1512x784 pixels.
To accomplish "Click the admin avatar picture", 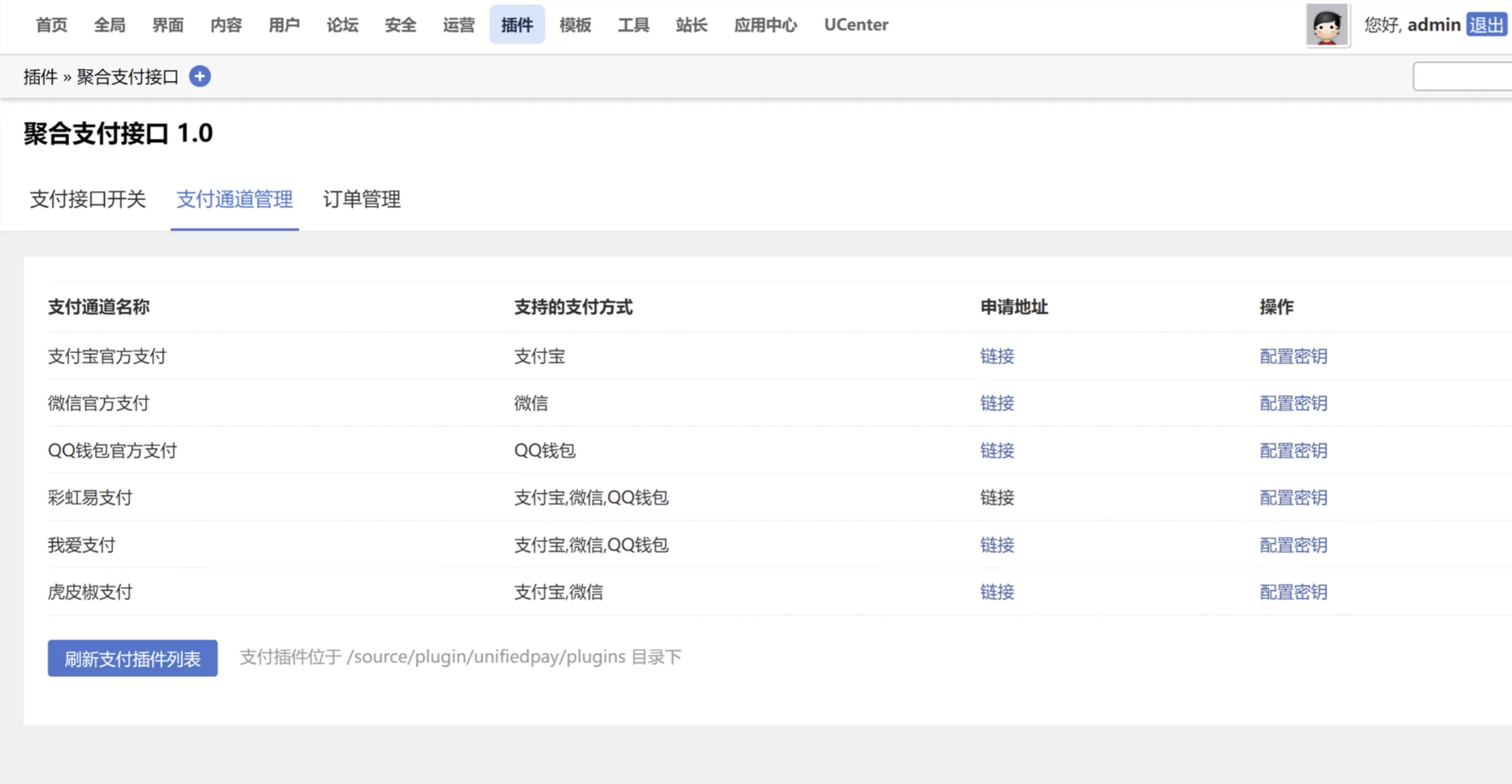I will pos(1326,25).
